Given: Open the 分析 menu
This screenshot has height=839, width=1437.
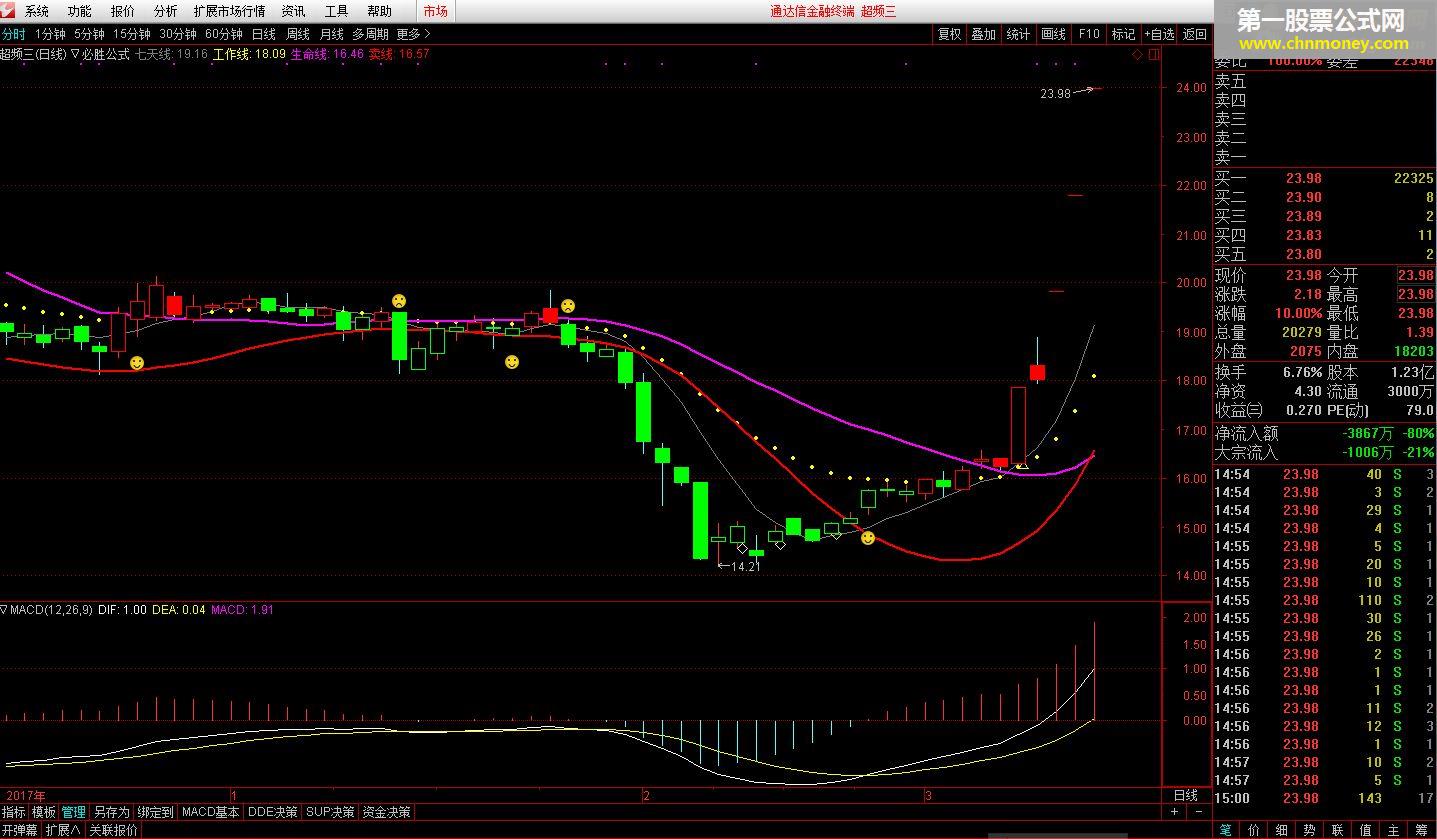Looking at the screenshot, I should [x=165, y=11].
